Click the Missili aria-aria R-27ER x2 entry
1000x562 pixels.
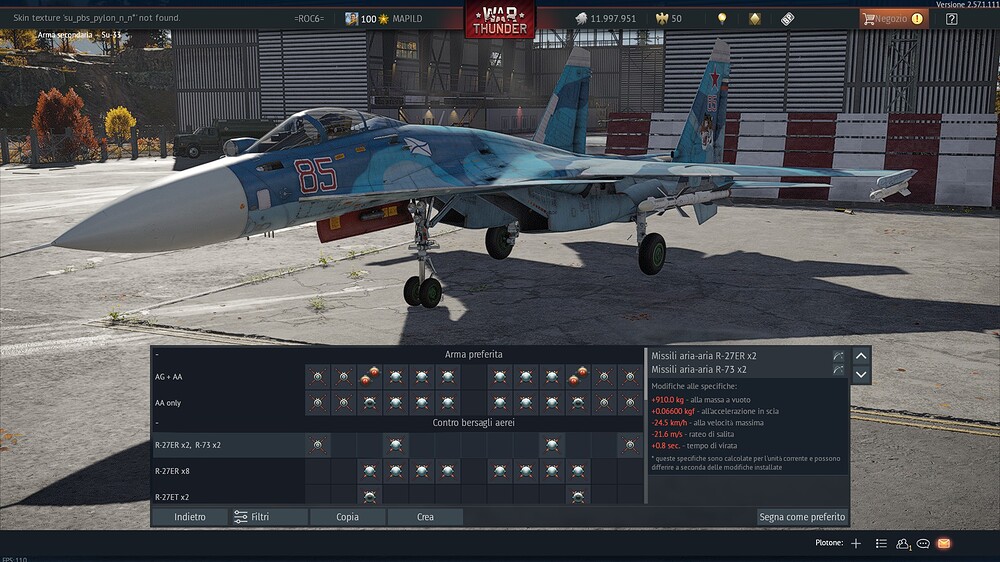point(703,356)
